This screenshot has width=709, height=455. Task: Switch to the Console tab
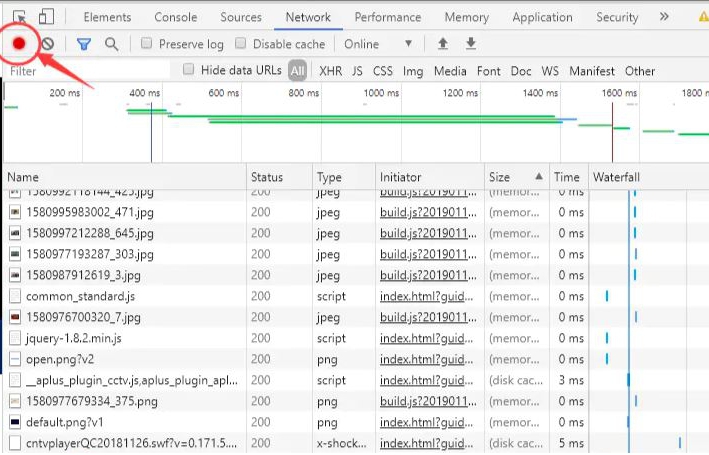pyautogui.click(x=175, y=17)
